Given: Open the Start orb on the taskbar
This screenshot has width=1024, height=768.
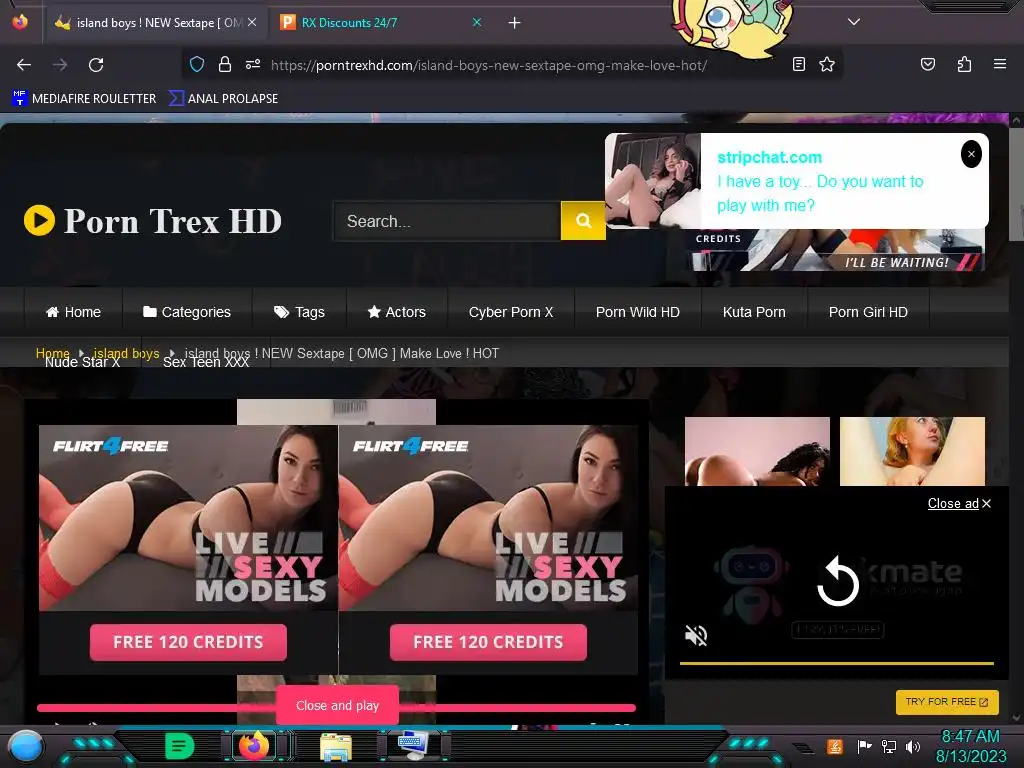Looking at the screenshot, I should [x=26, y=746].
